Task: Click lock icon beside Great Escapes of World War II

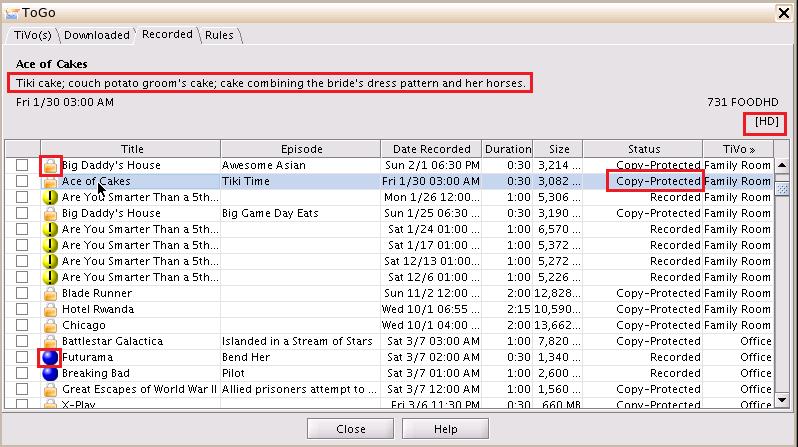Action: (50, 389)
